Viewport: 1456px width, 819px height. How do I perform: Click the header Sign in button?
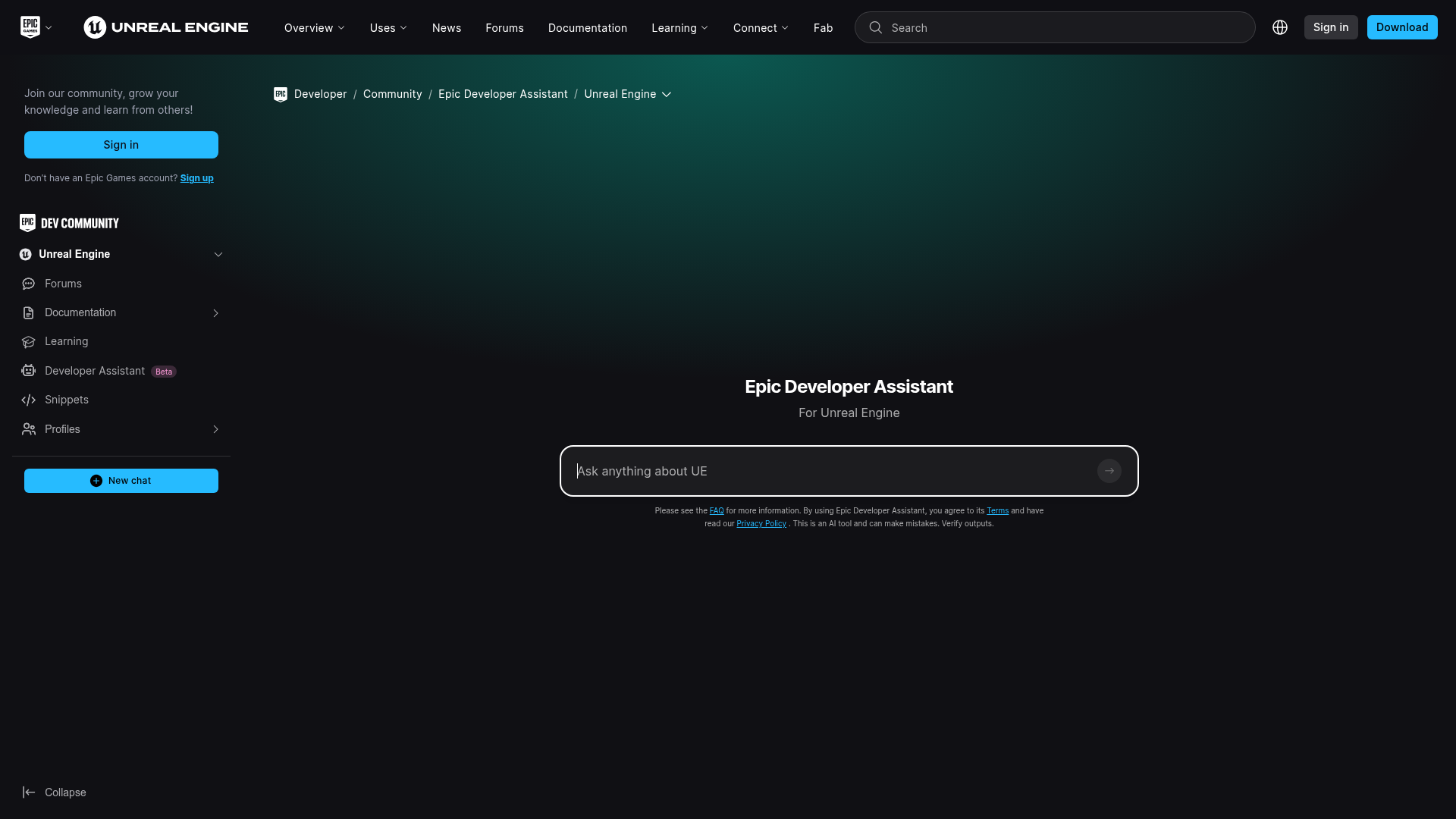1331,27
